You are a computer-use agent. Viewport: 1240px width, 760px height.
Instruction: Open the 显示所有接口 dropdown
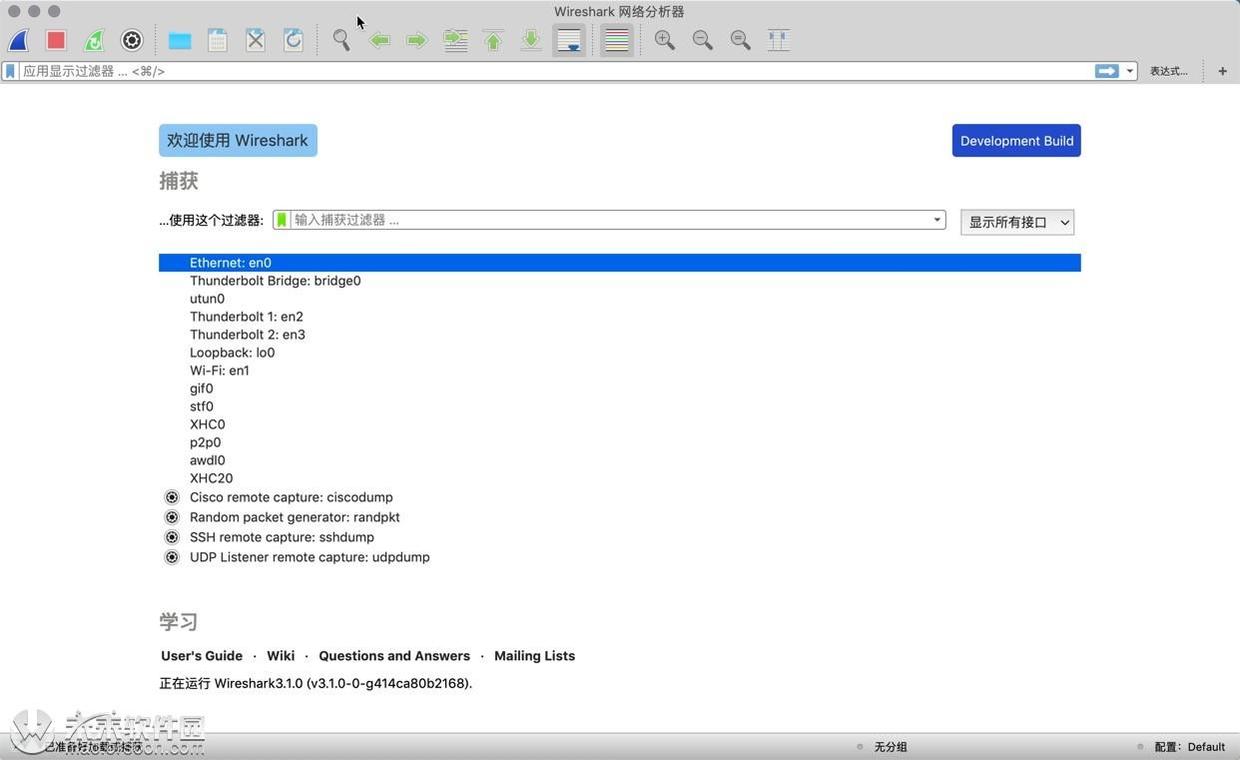point(1017,222)
